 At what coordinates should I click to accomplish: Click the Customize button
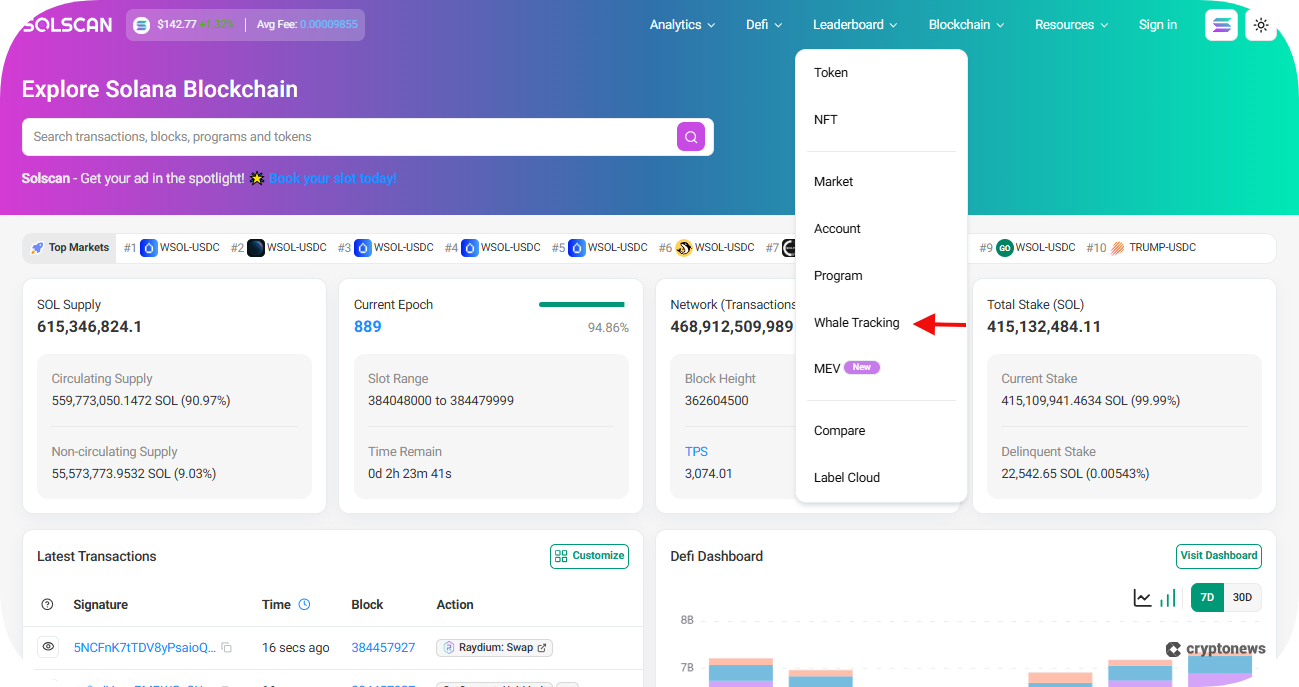click(589, 556)
